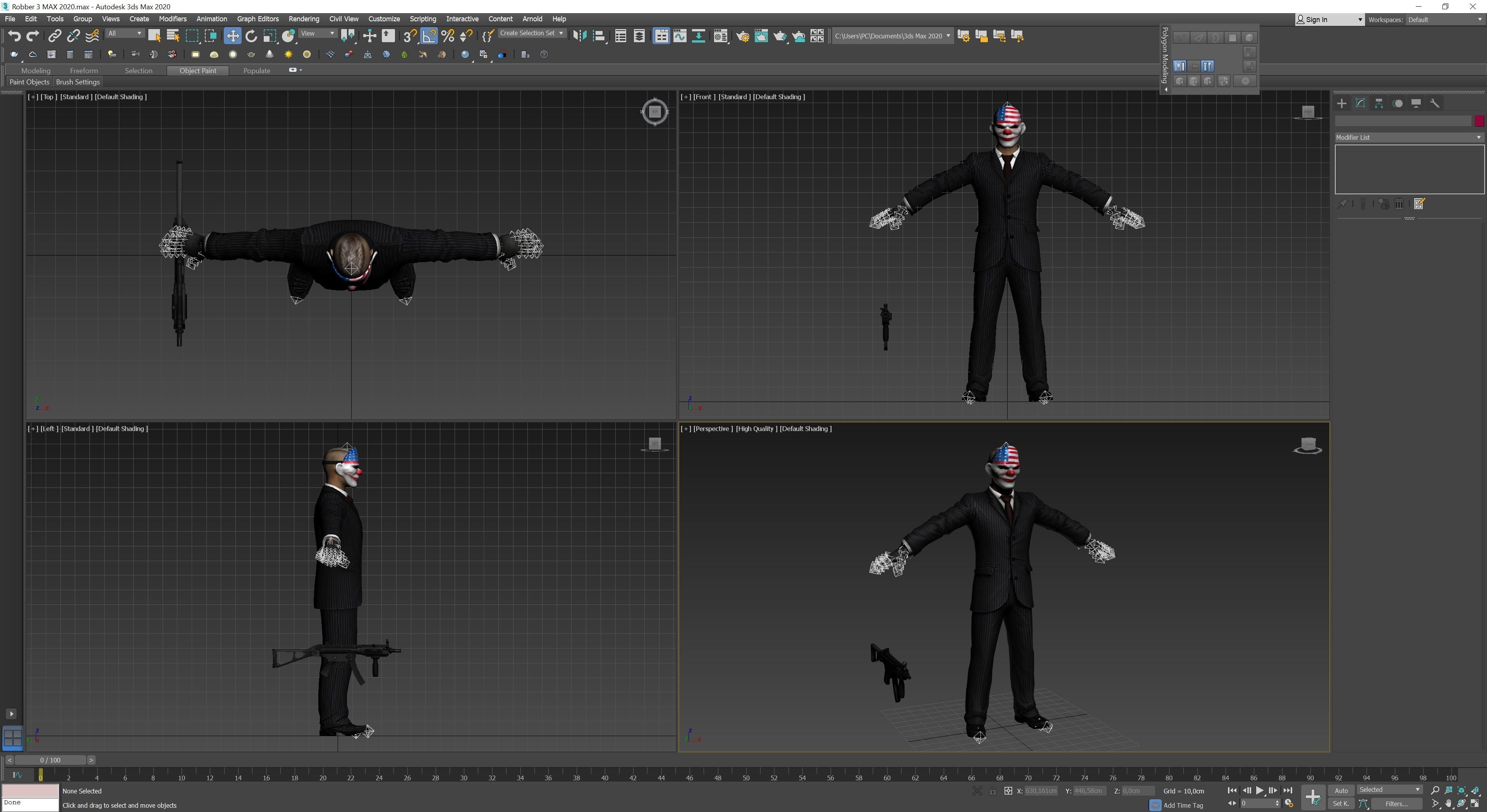Click the Set K. button
Image resolution: width=1487 pixels, height=812 pixels.
pyautogui.click(x=1341, y=803)
